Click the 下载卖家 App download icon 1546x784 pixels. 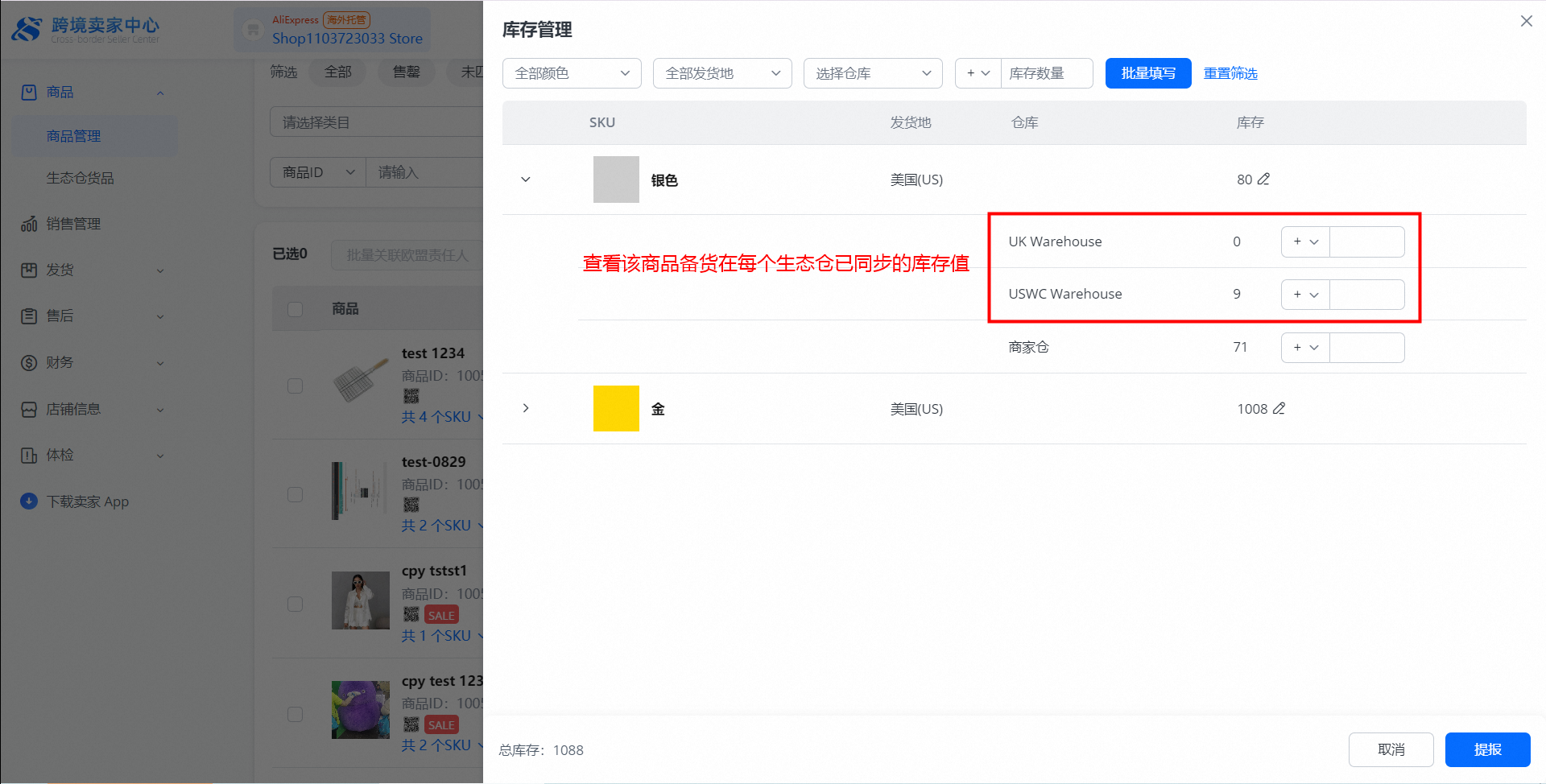pos(29,501)
